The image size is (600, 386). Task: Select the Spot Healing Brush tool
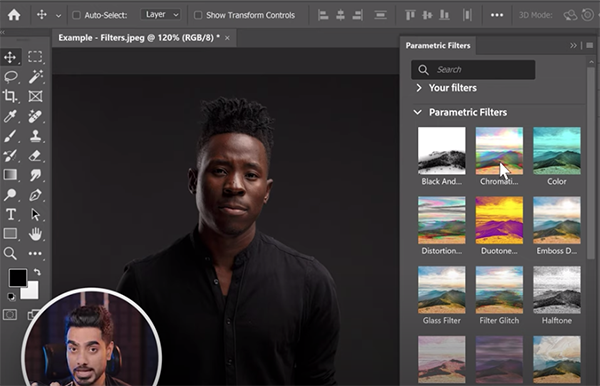click(35, 116)
